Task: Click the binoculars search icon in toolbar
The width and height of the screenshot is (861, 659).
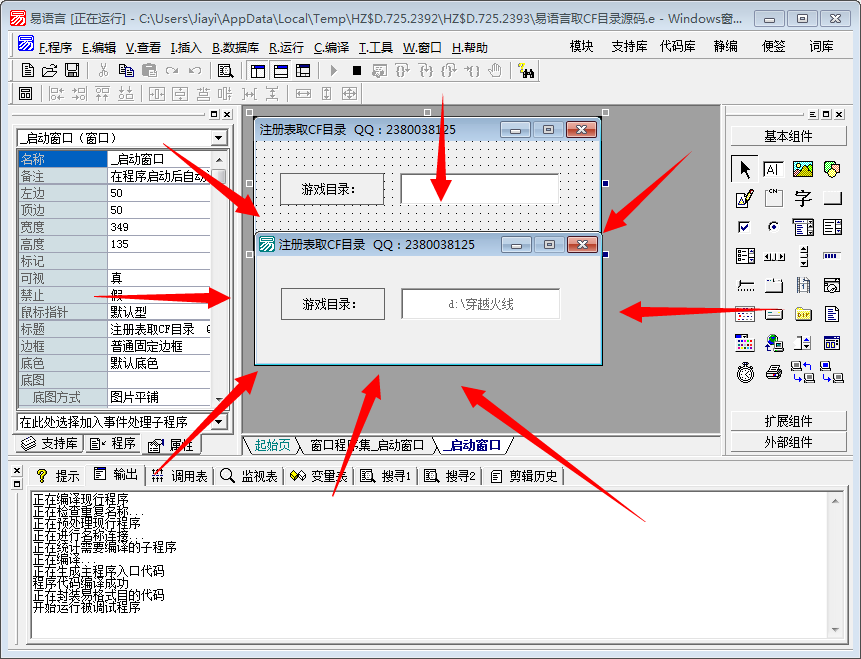Action: pyautogui.click(x=526, y=70)
